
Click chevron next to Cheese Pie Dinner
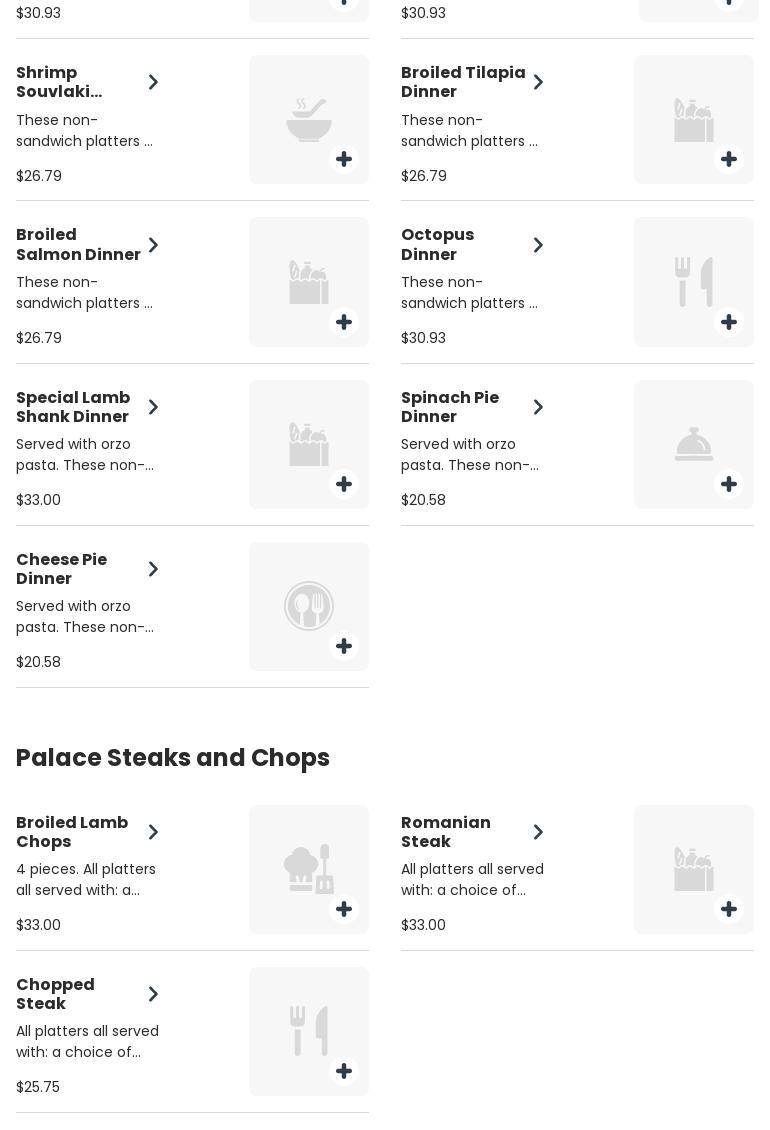click(x=153, y=569)
